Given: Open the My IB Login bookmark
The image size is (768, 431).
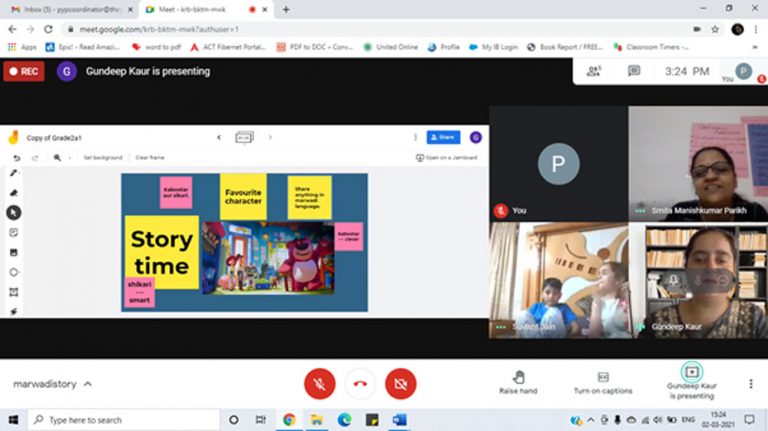Looking at the screenshot, I should tap(493, 47).
